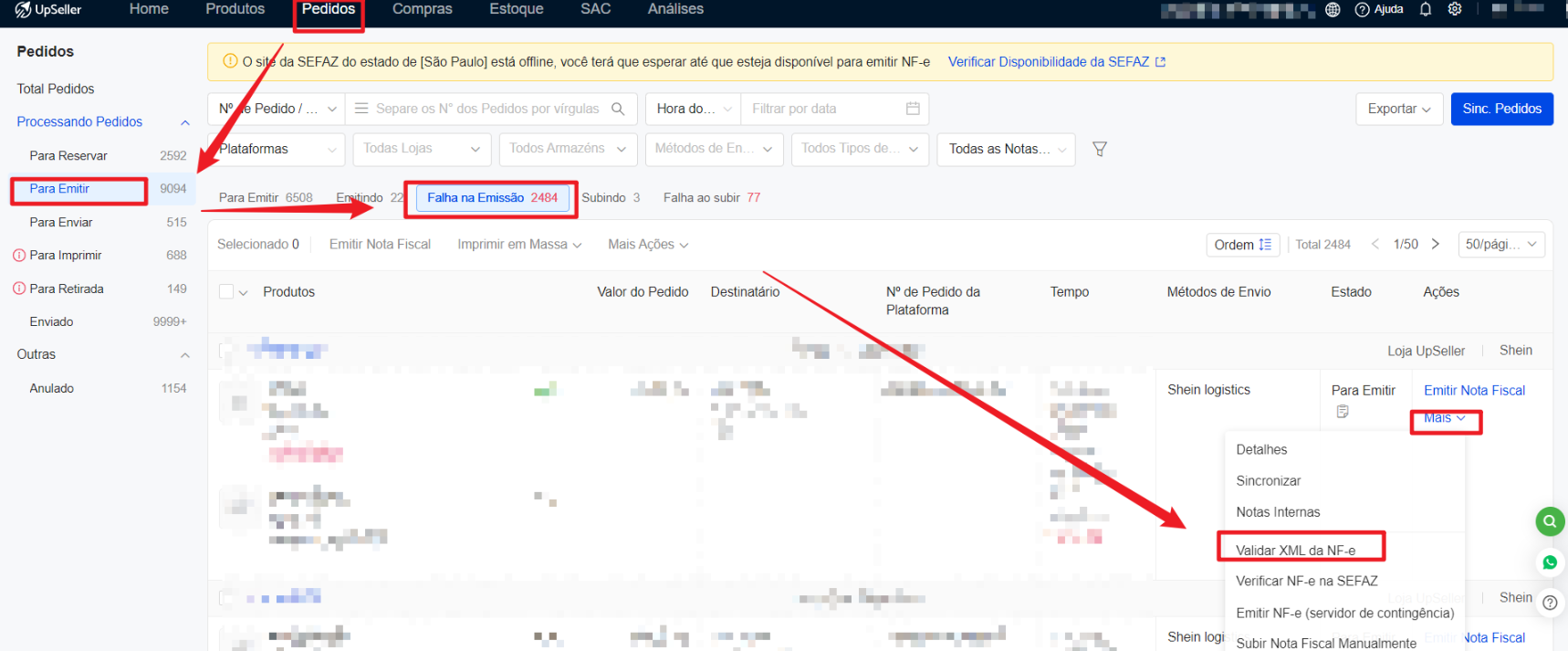Open WhatsApp floating chat icon
This screenshot has width=1568, height=651.
pyautogui.click(x=1550, y=562)
